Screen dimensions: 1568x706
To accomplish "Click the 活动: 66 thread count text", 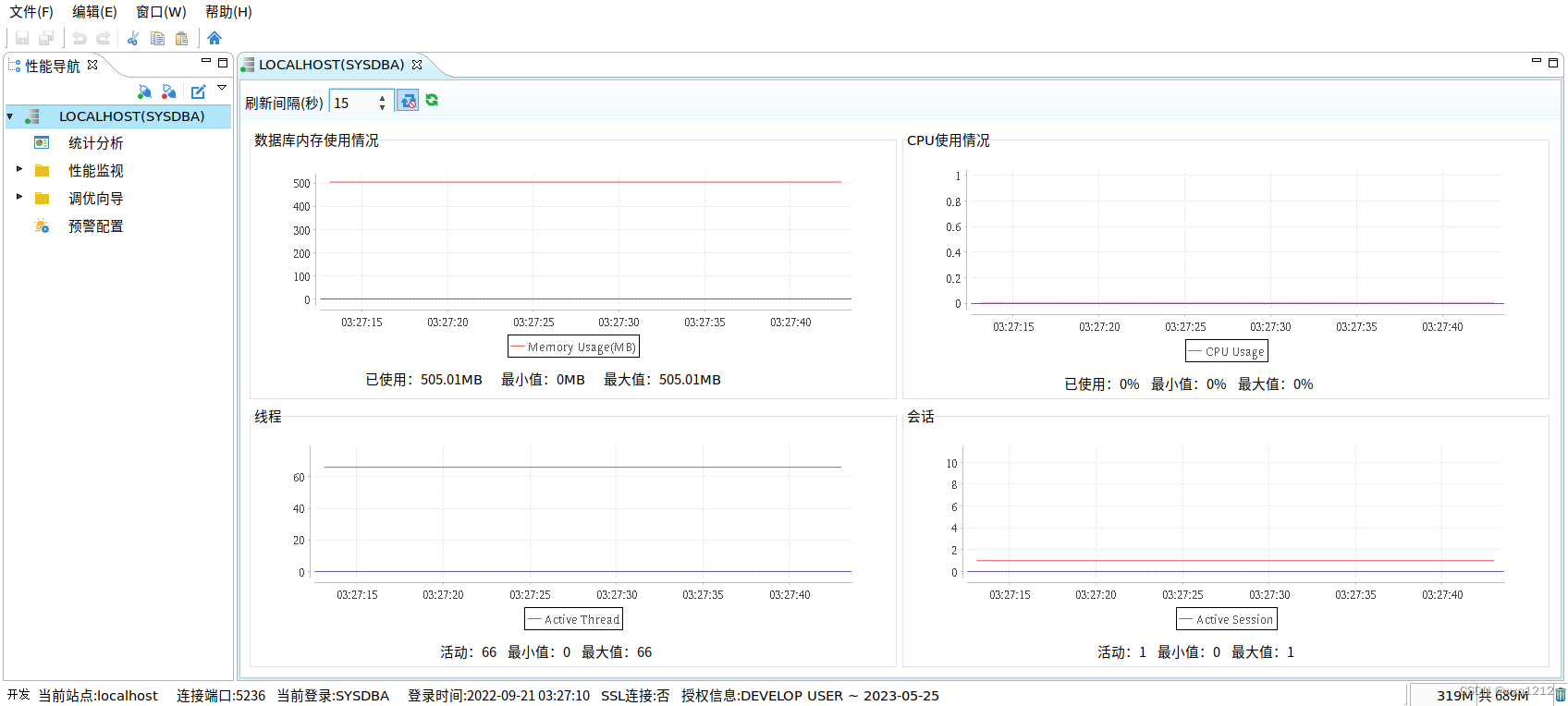I will click(x=468, y=652).
